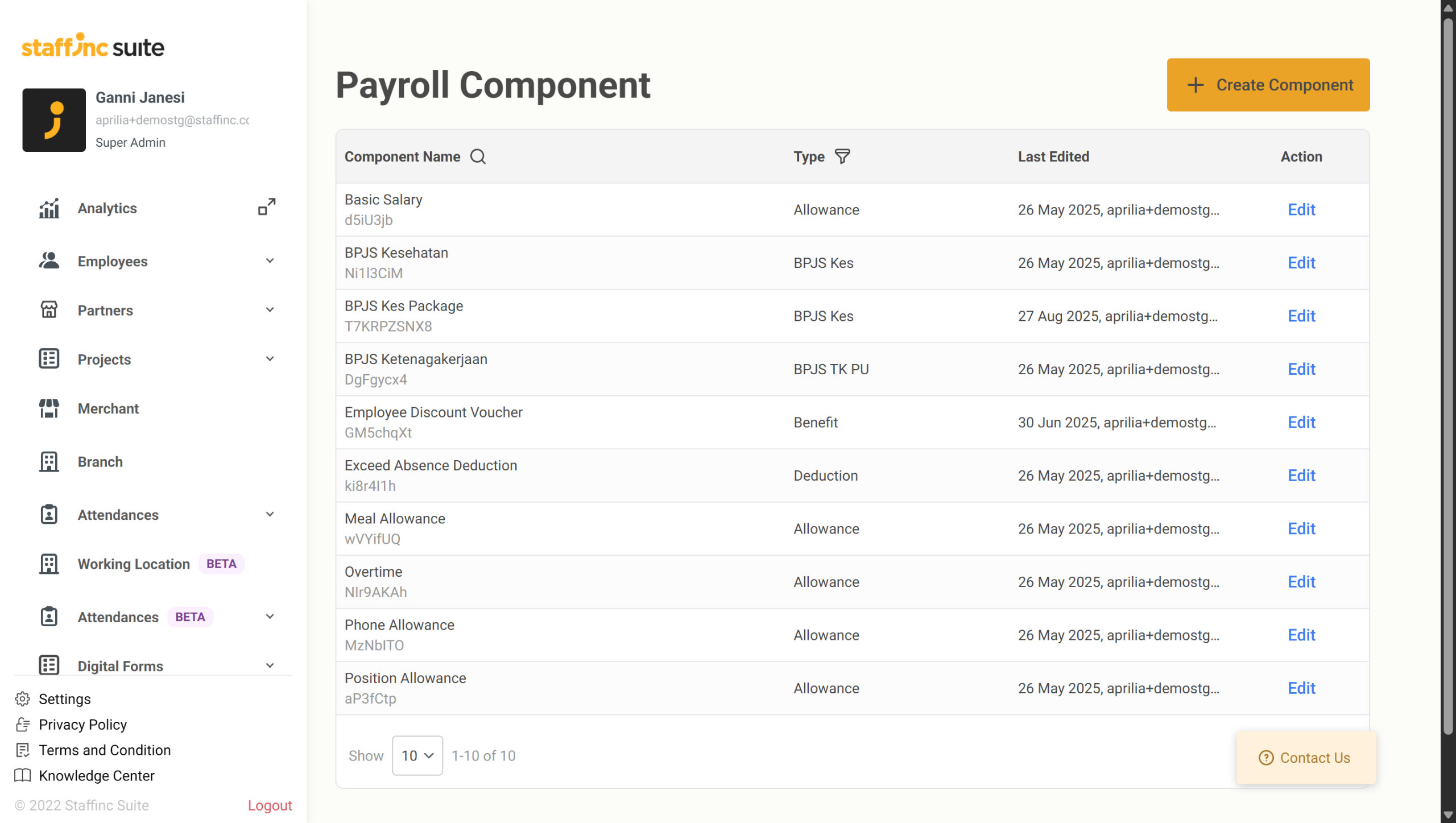Screen dimensions: 1456x823
Task: Click the Working Location sidebar icon
Action: 49,564
